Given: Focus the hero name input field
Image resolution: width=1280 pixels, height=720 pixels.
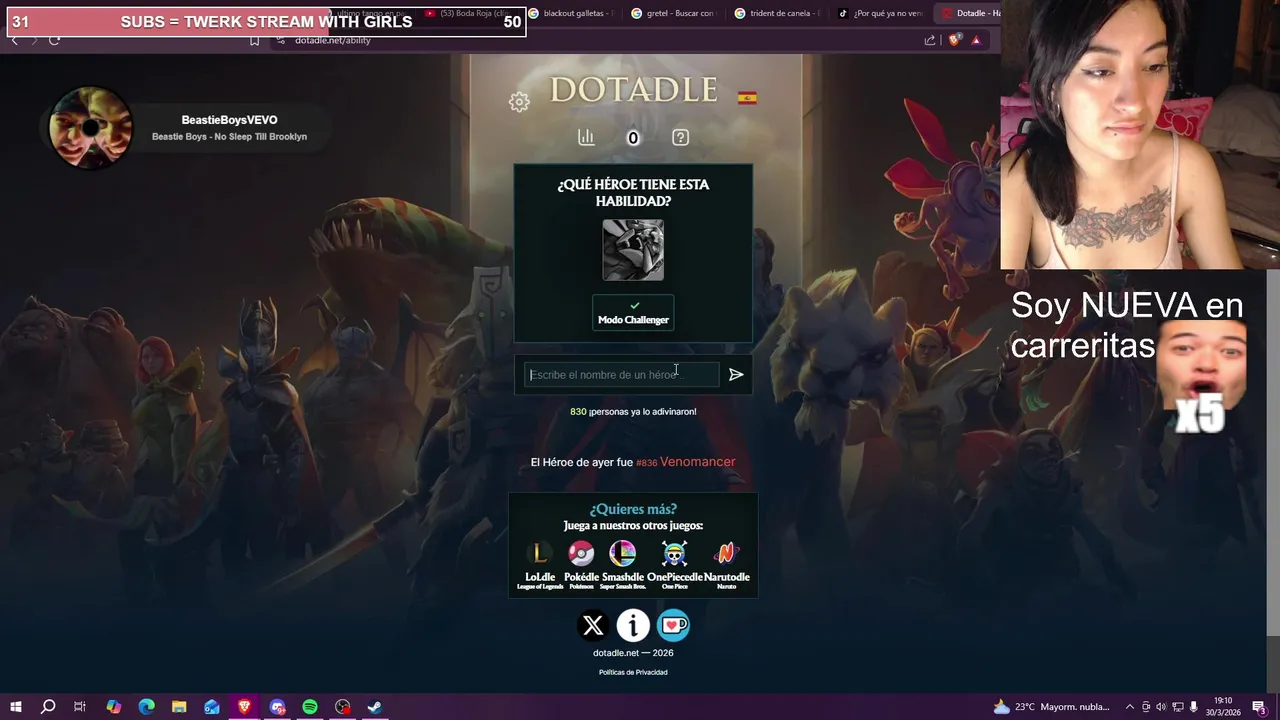Looking at the screenshot, I should click(622, 374).
